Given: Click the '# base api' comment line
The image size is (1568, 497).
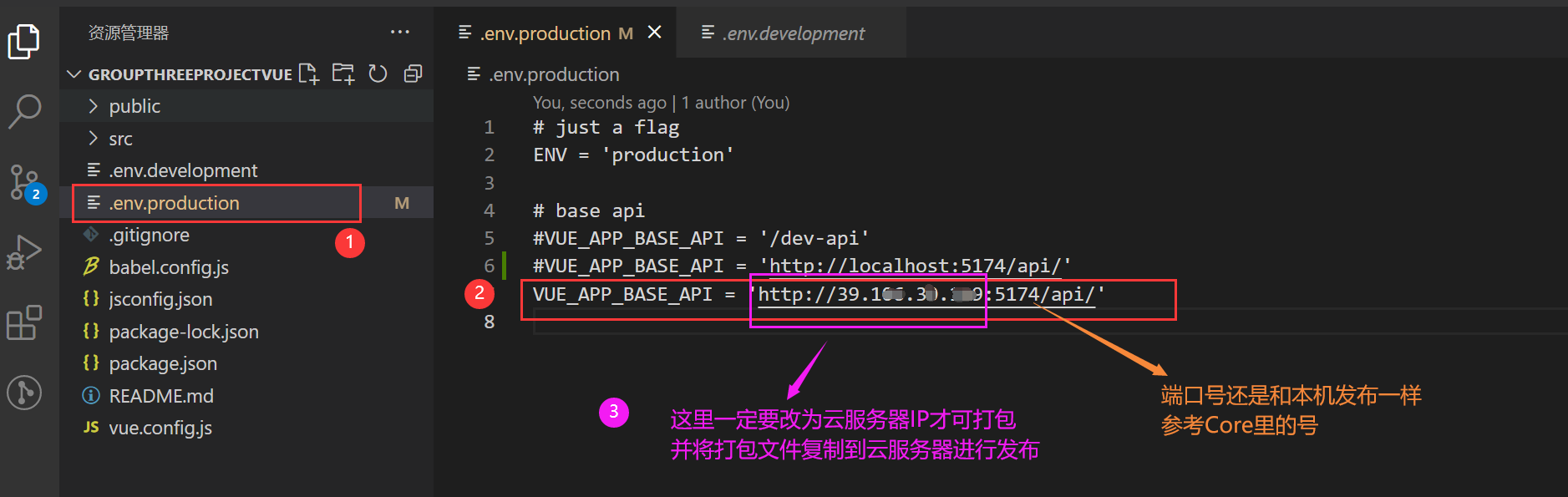Looking at the screenshot, I should 589,210.
